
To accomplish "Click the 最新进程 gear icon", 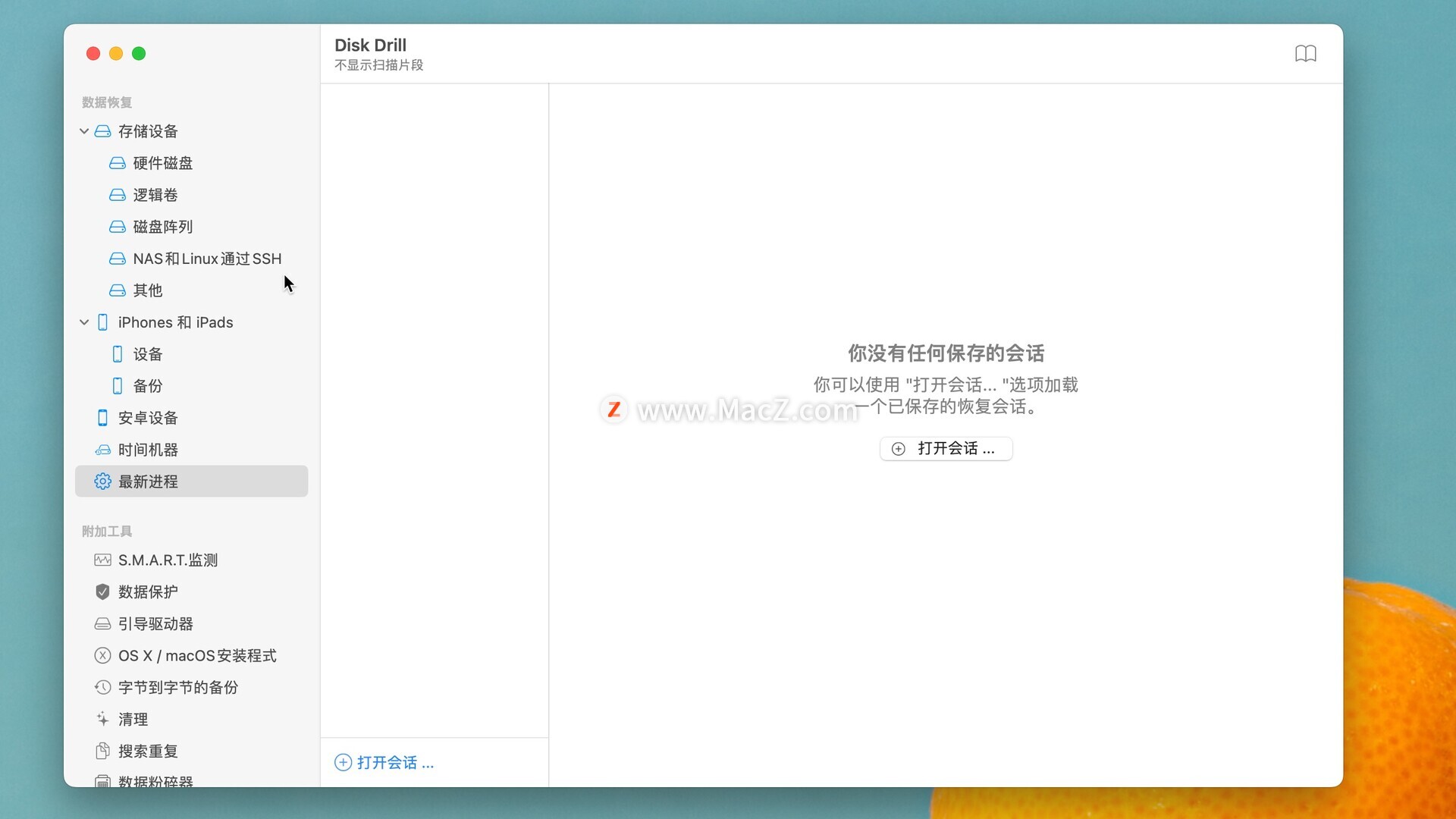I will pos(102,482).
